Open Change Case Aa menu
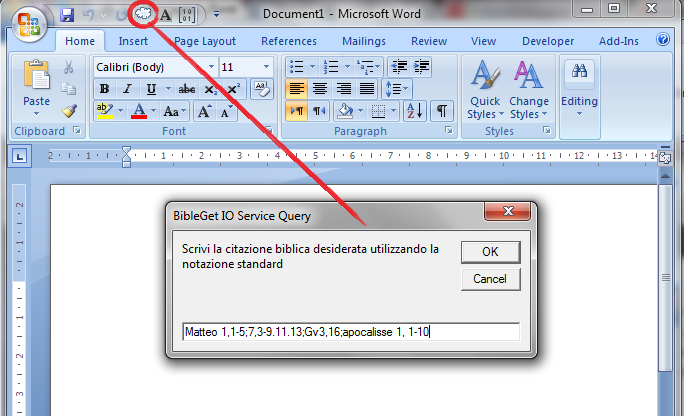Screen dimensions: 684x416 pos(174,111)
